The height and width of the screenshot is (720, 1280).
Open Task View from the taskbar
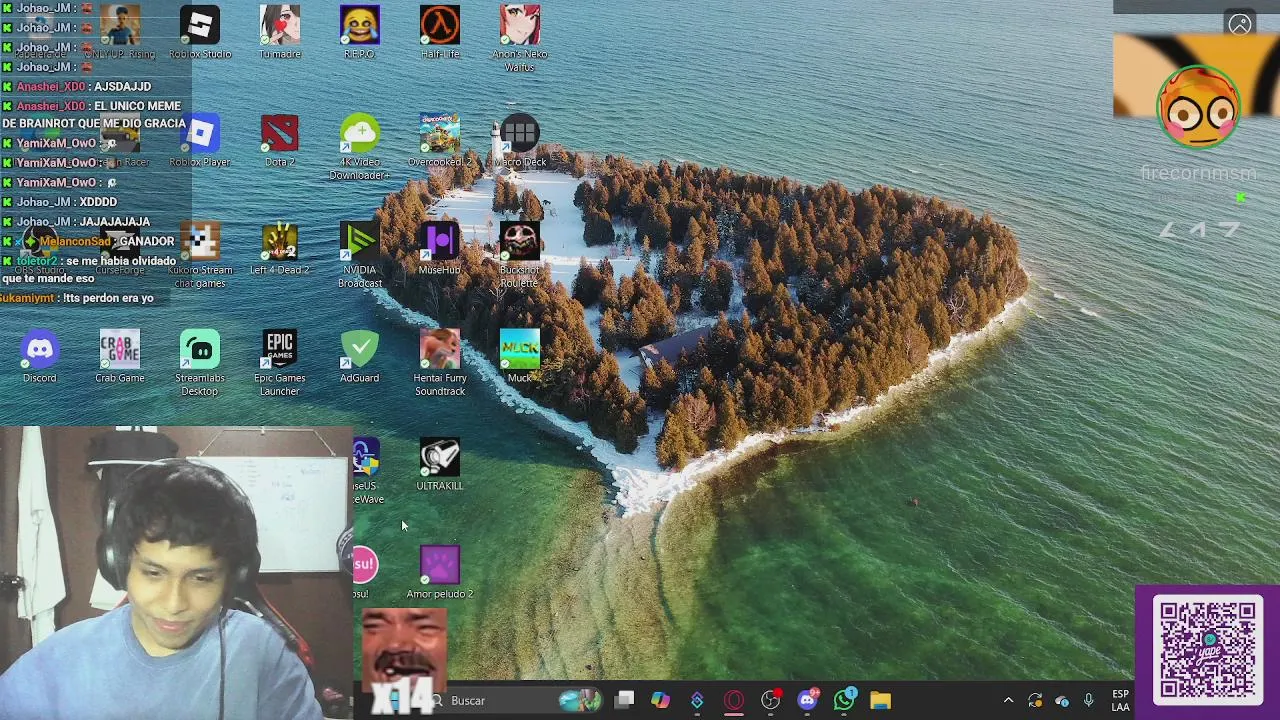coord(624,701)
